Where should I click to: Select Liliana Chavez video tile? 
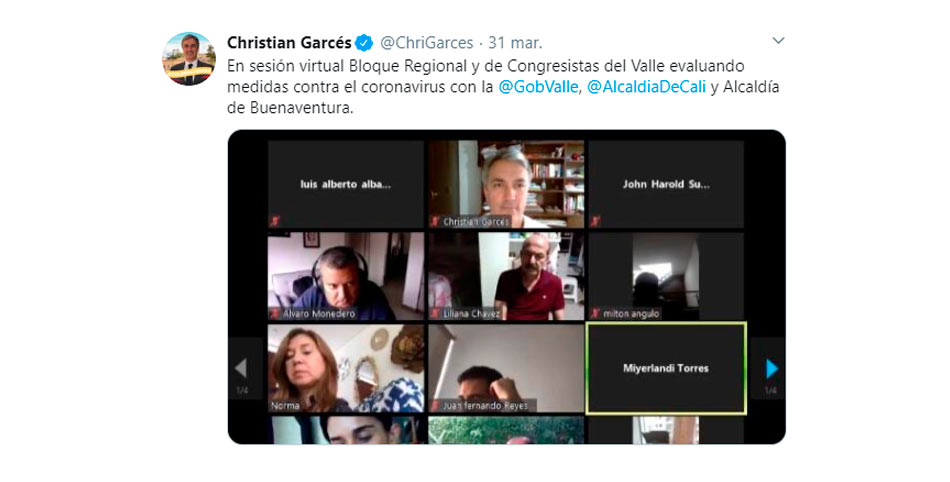506,276
